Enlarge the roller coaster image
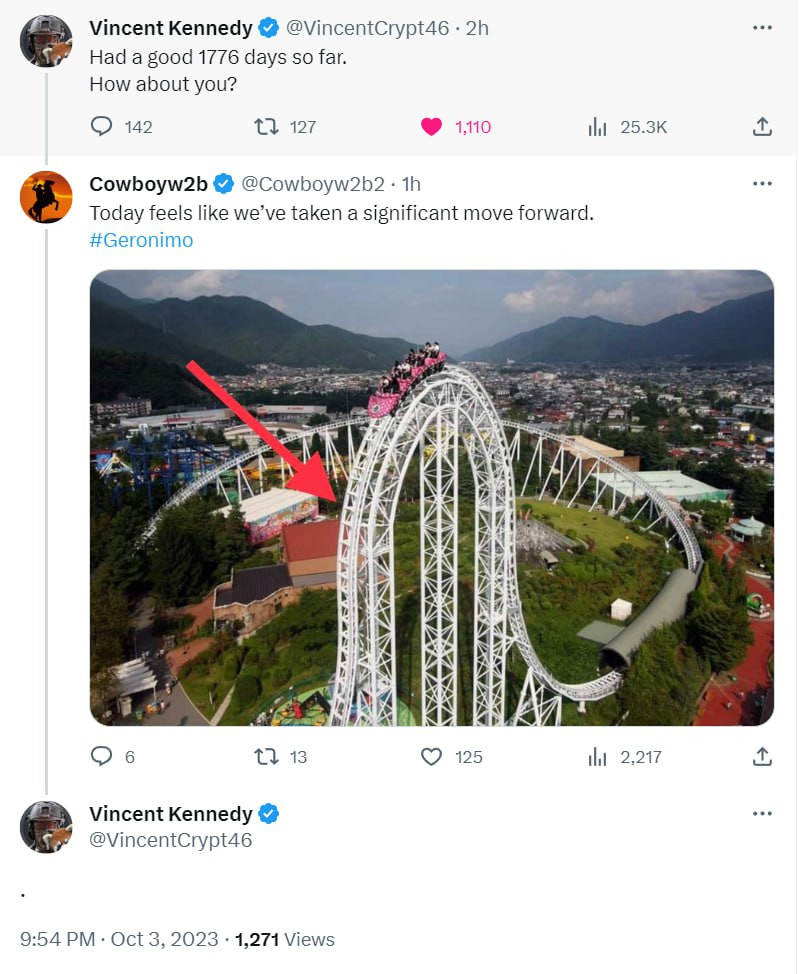This screenshot has width=799, height=974. pos(431,497)
